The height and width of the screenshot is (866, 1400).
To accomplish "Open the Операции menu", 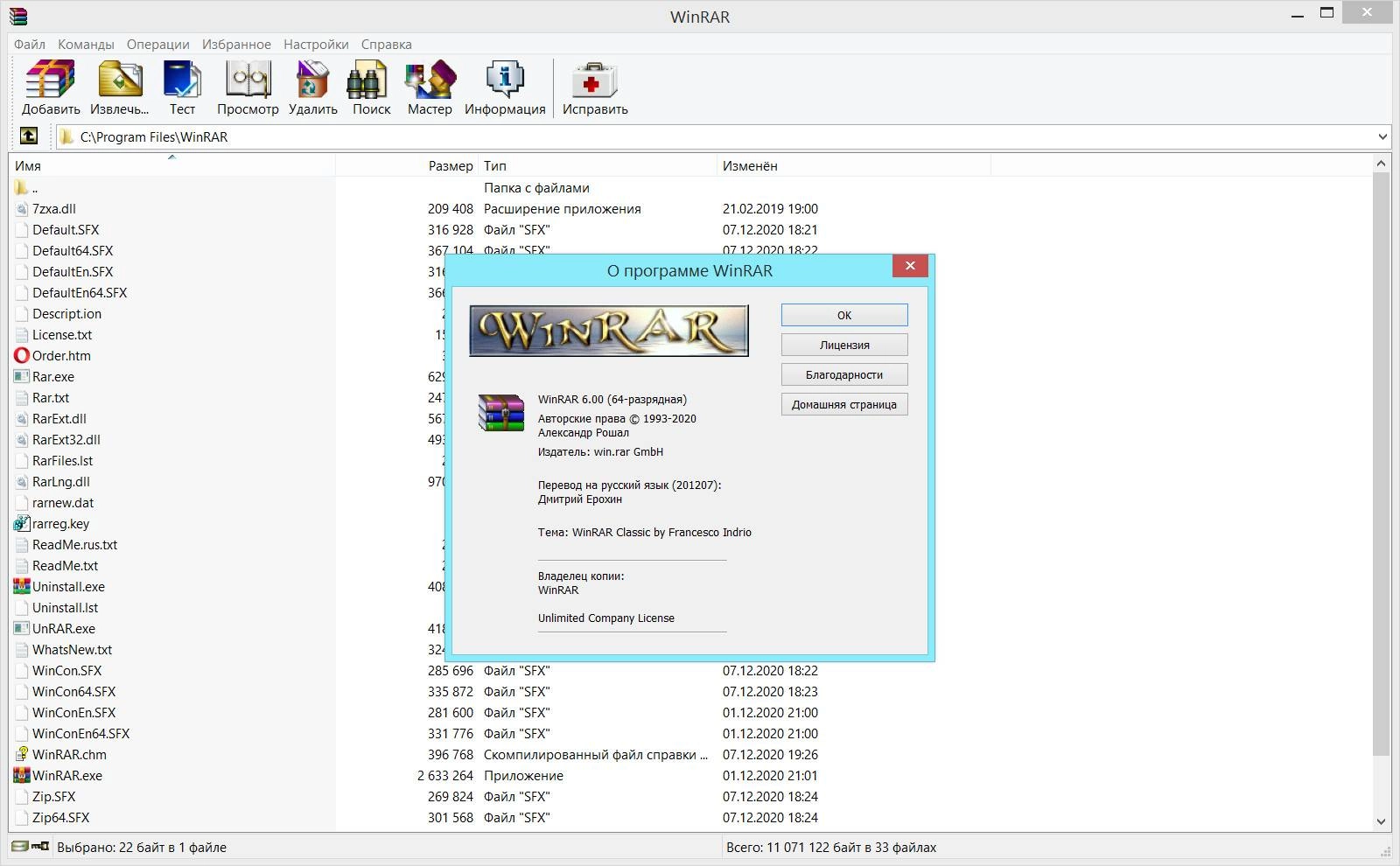I will (x=157, y=44).
